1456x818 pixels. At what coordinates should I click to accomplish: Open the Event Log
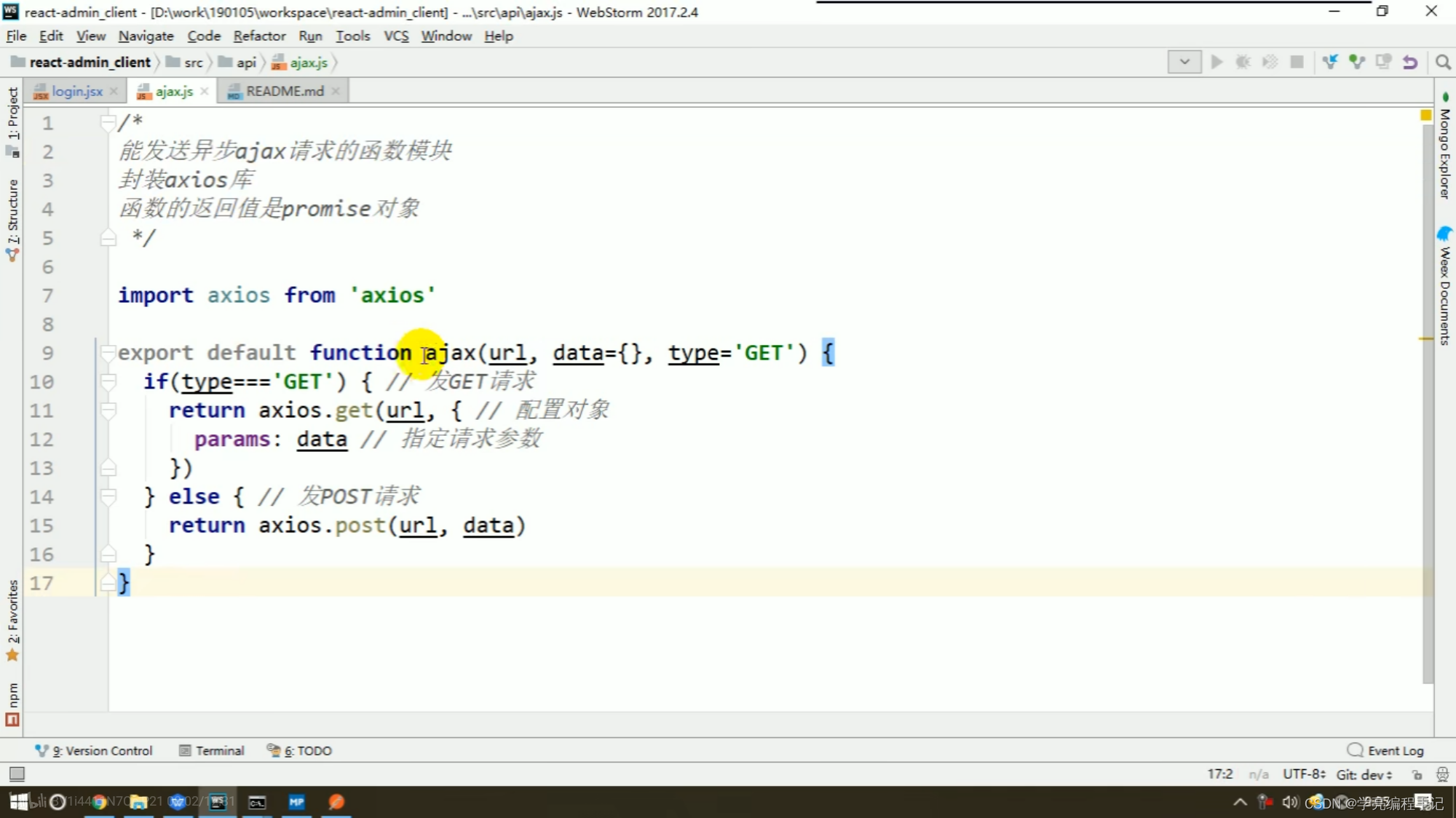point(1385,750)
